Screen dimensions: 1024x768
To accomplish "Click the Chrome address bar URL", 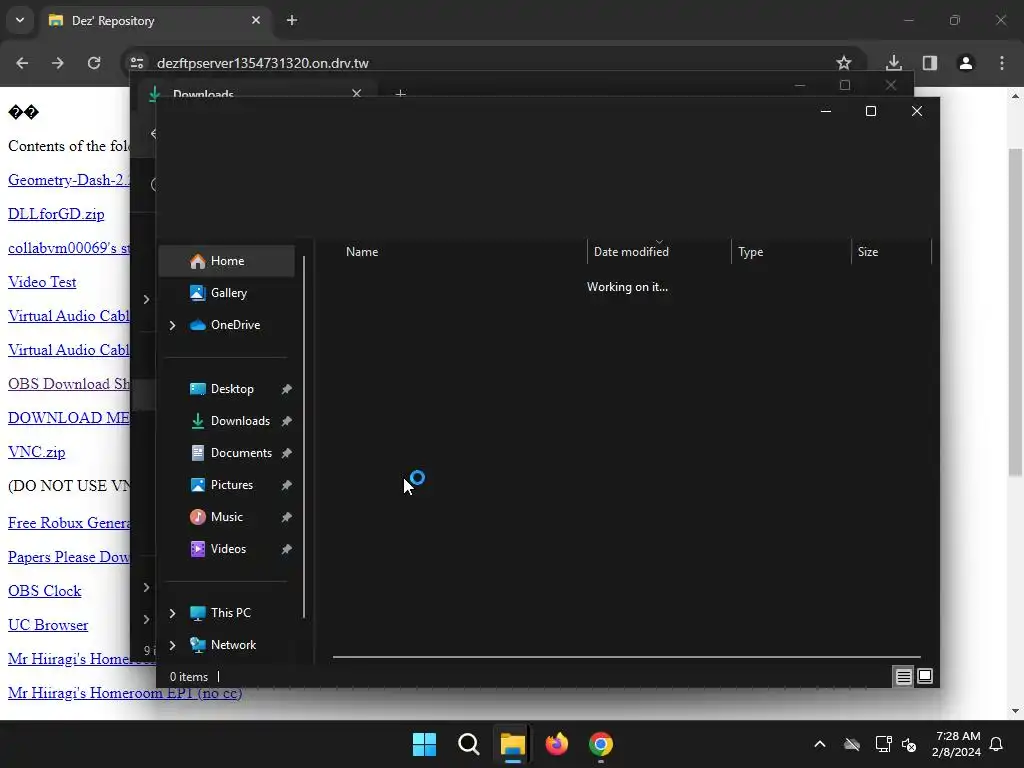I will point(263,63).
